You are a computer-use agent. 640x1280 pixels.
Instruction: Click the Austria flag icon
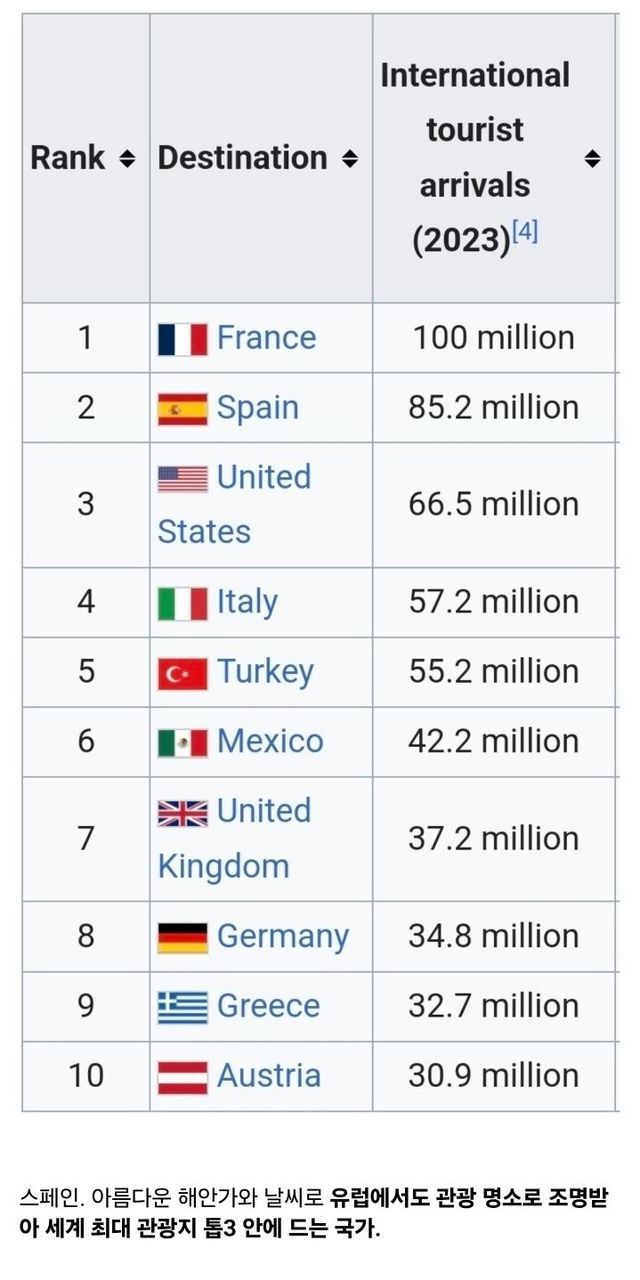pyautogui.click(x=182, y=1077)
